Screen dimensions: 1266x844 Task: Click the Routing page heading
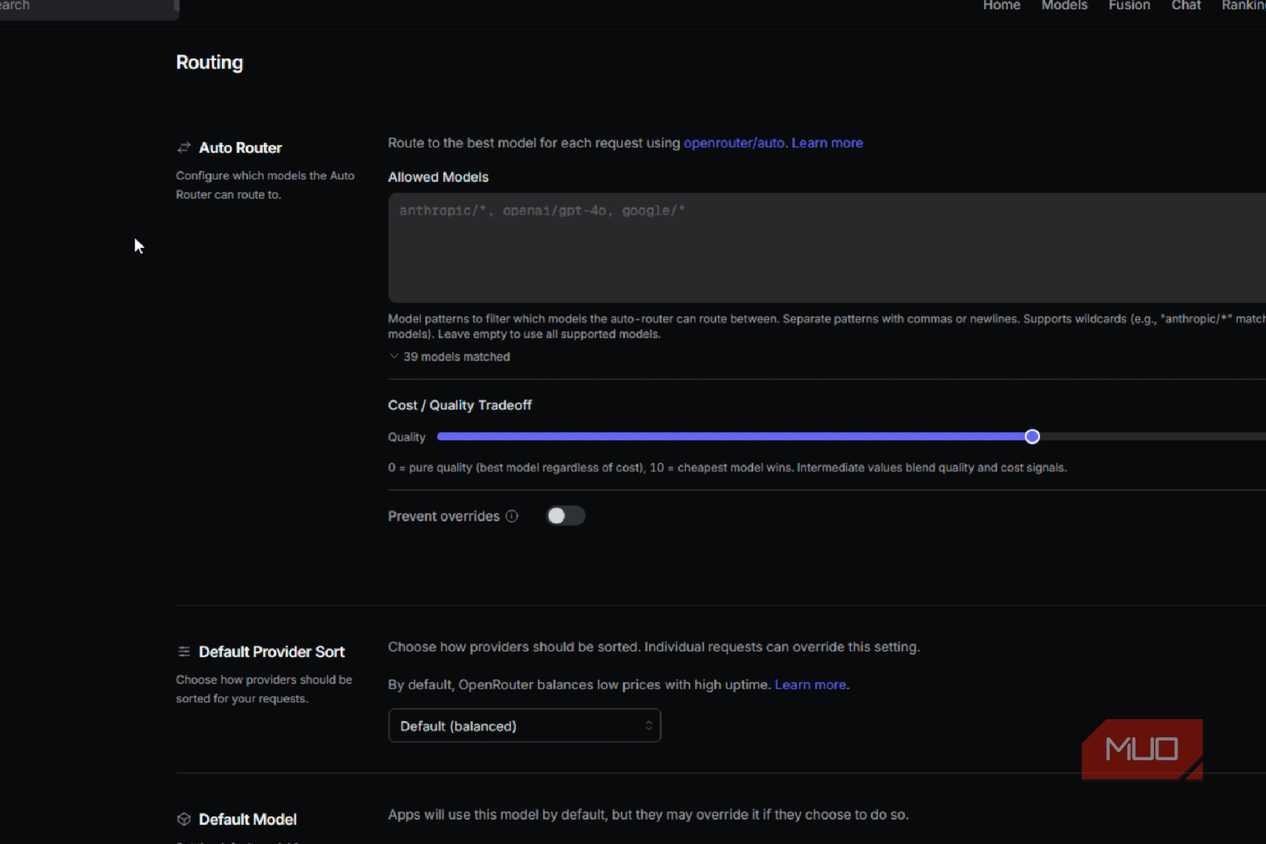pyautogui.click(x=209, y=62)
